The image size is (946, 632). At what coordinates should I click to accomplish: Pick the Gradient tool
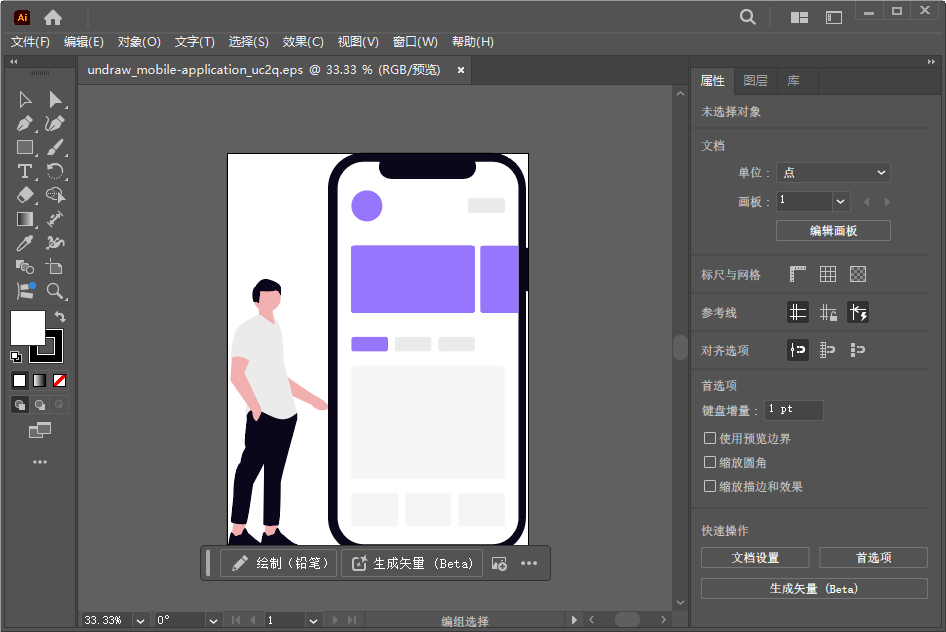coord(25,219)
